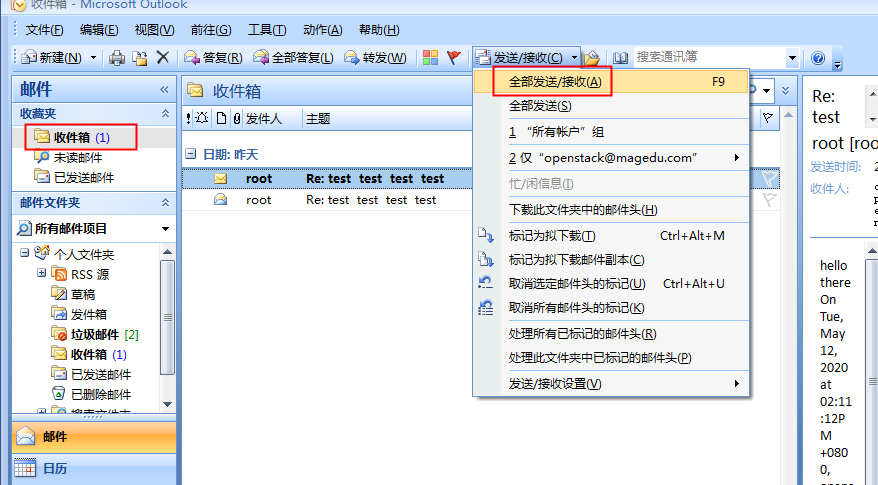Viewport: 878px width, 485px height.
Task: Choose 下载此文件夹中的邮件头(H)
Action: (611, 210)
